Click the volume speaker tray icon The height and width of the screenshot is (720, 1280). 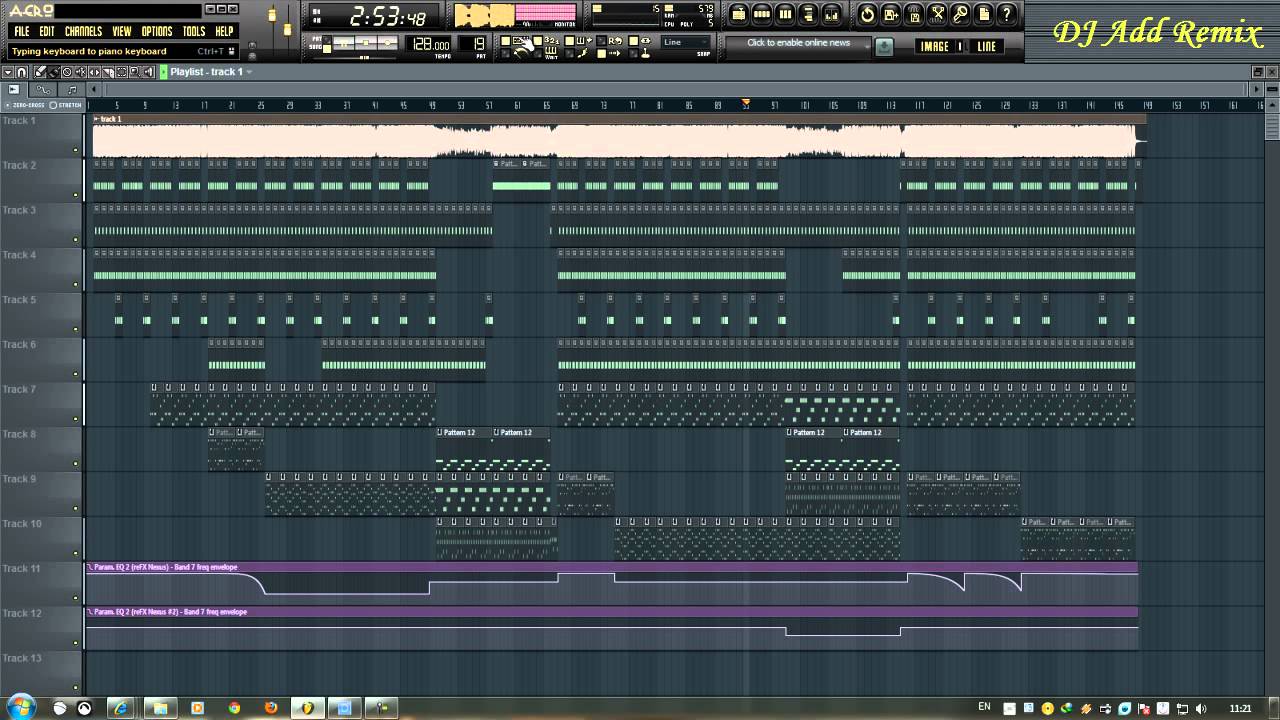pos(1201,708)
